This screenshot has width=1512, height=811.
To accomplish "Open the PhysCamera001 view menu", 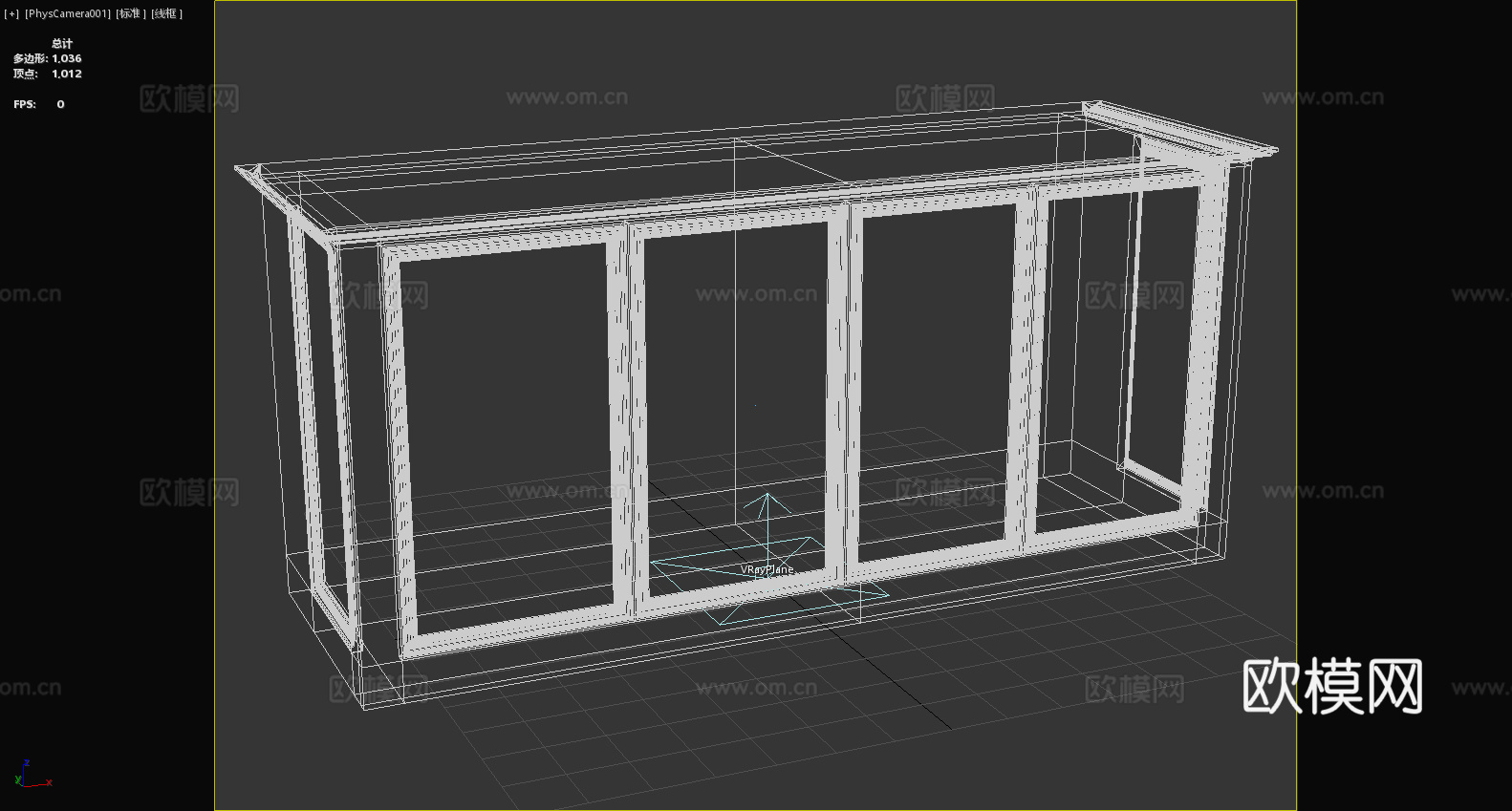I will point(67,13).
